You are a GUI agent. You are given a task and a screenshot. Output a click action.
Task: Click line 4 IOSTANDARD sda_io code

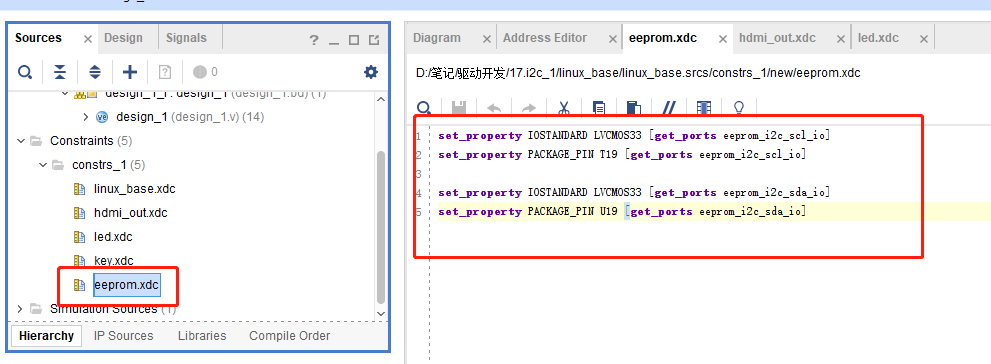coord(634,192)
